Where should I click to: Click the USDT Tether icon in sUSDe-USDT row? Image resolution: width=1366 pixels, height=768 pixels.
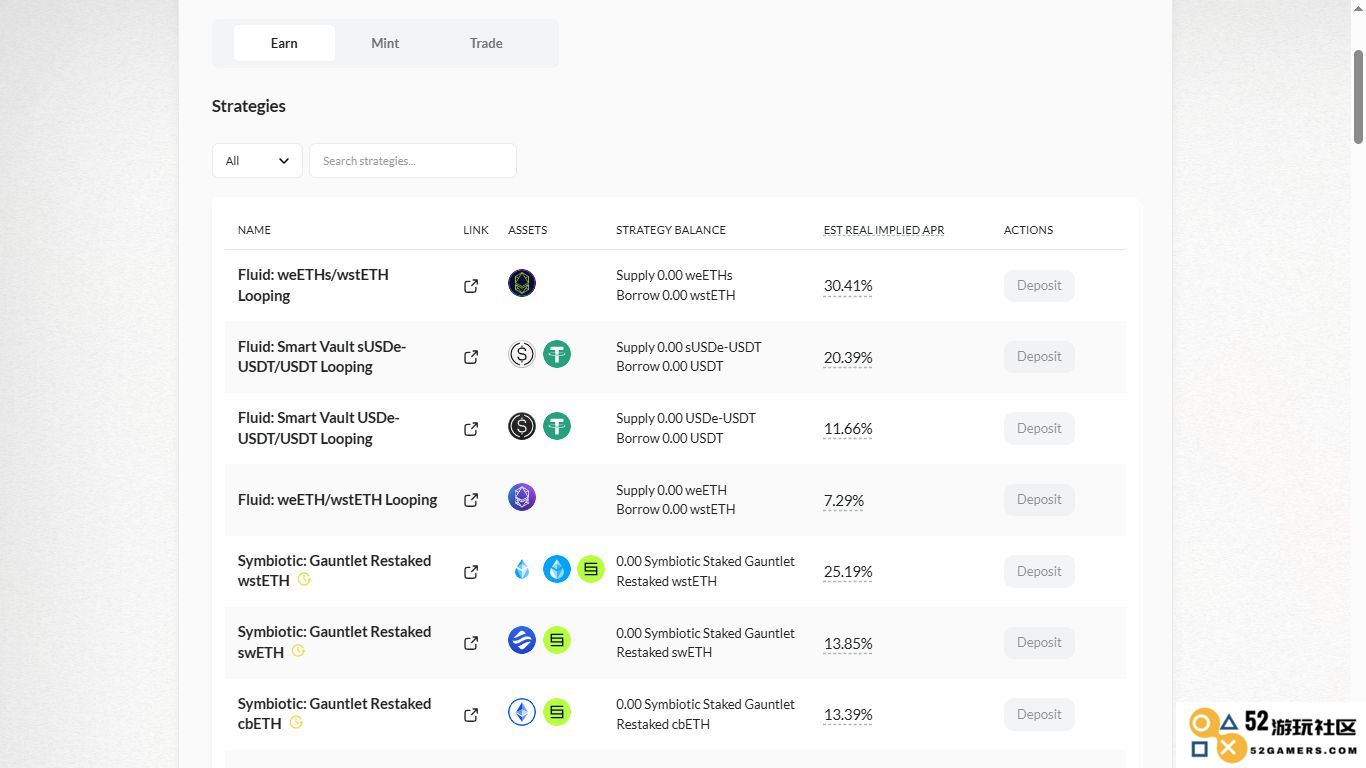pyautogui.click(x=557, y=354)
